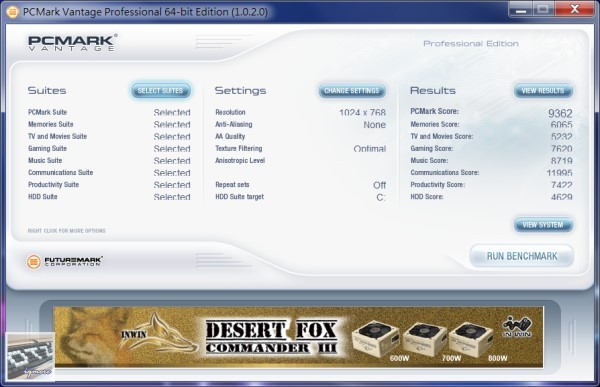Screen dimensions: 600x387
Task: Select the Gaming Suite entry
Action: 47,149
